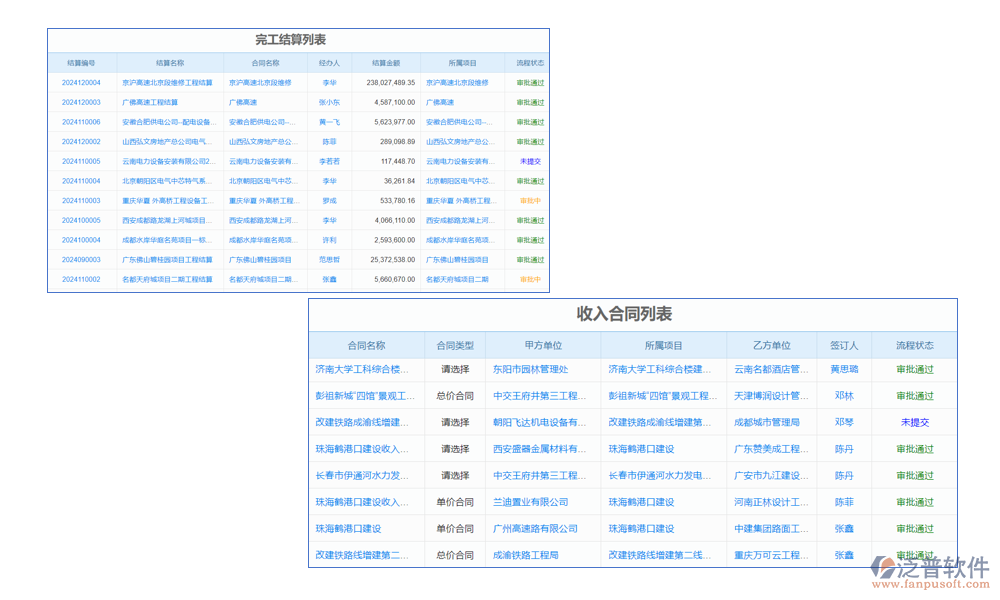Sort by the 结算编号 column header

82,62
